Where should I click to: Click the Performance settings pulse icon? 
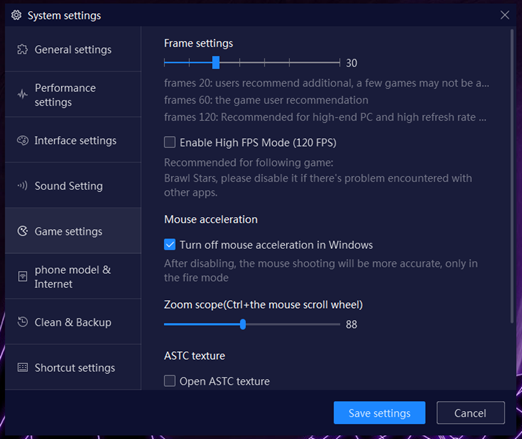22,95
